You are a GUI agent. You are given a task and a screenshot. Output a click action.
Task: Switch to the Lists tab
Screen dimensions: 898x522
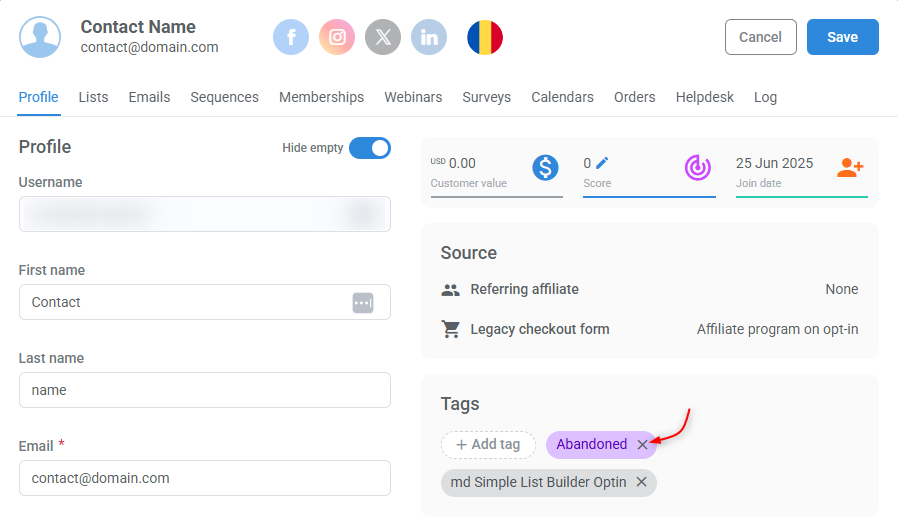click(x=93, y=97)
